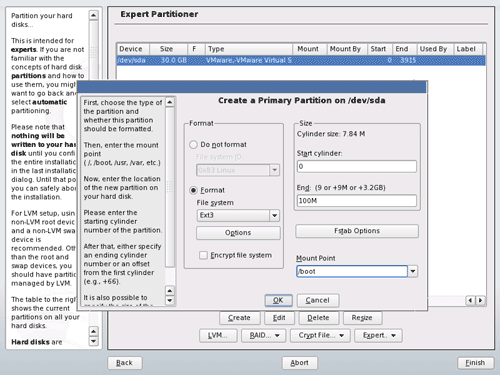This screenshot has height=375, width=500.
Task: Click the Mount By column header
Action: click(347, 49)
